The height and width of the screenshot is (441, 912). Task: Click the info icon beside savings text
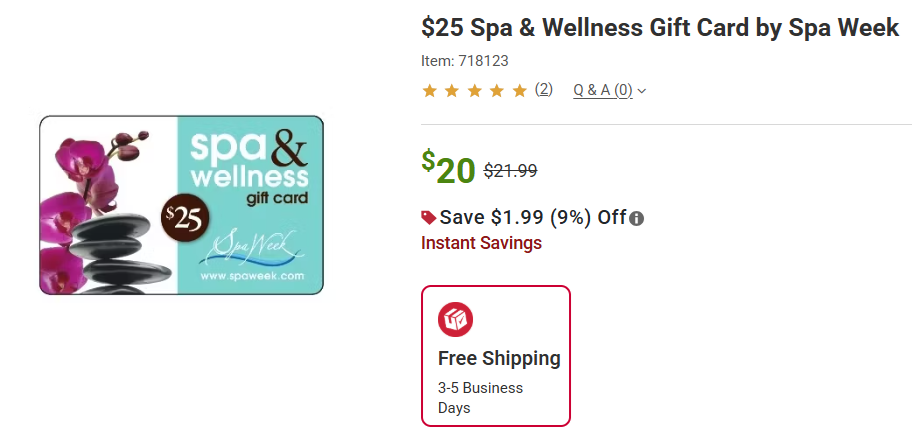click(637, 219)
